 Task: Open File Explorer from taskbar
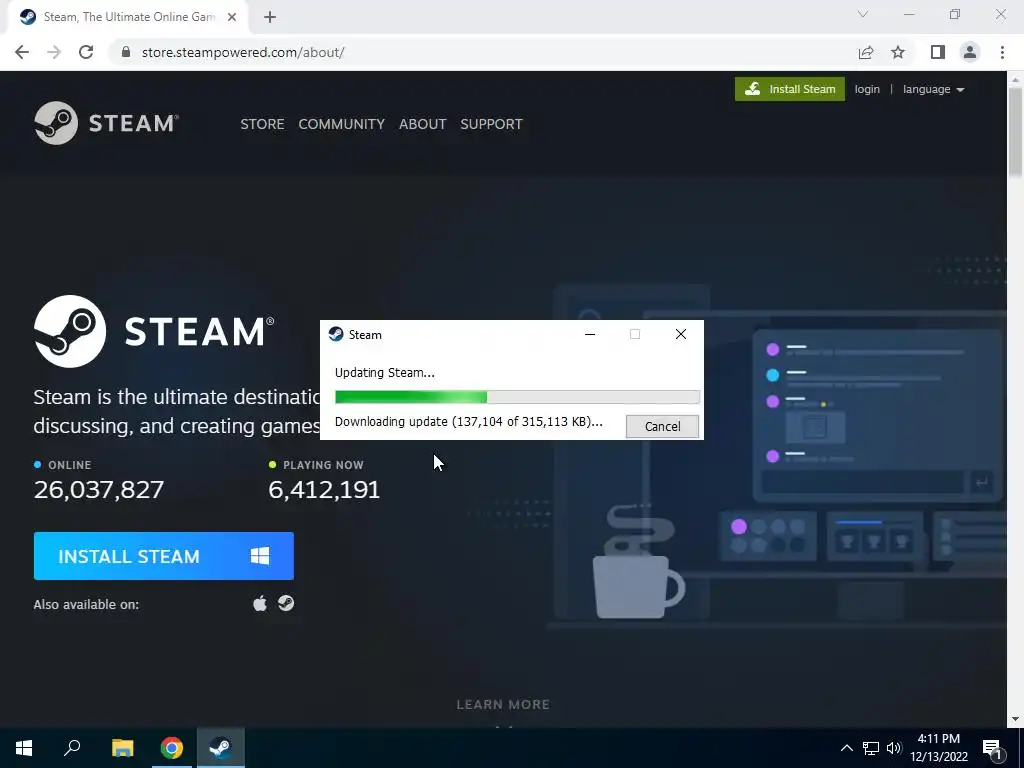(122, 748)
